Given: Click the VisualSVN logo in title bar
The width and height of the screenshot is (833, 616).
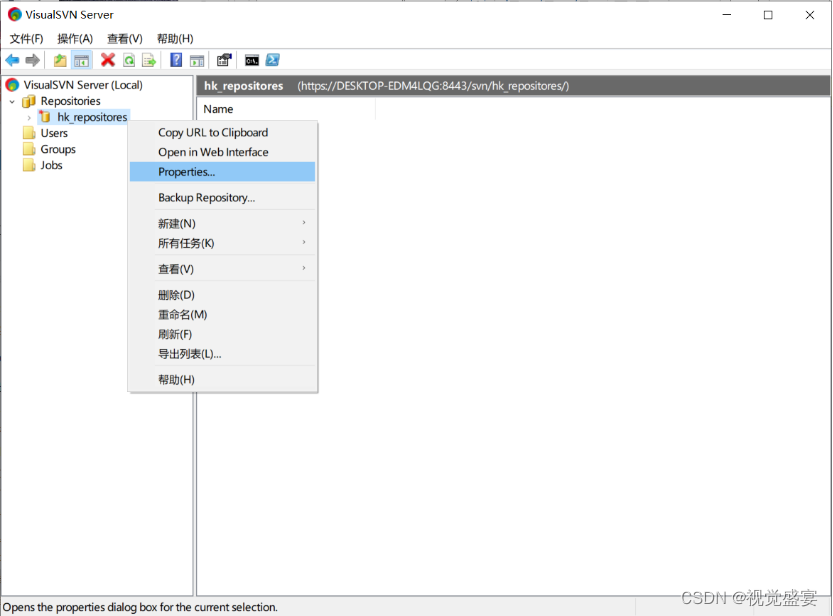Looking at the screenshot, I should click(x=15, y=15).
